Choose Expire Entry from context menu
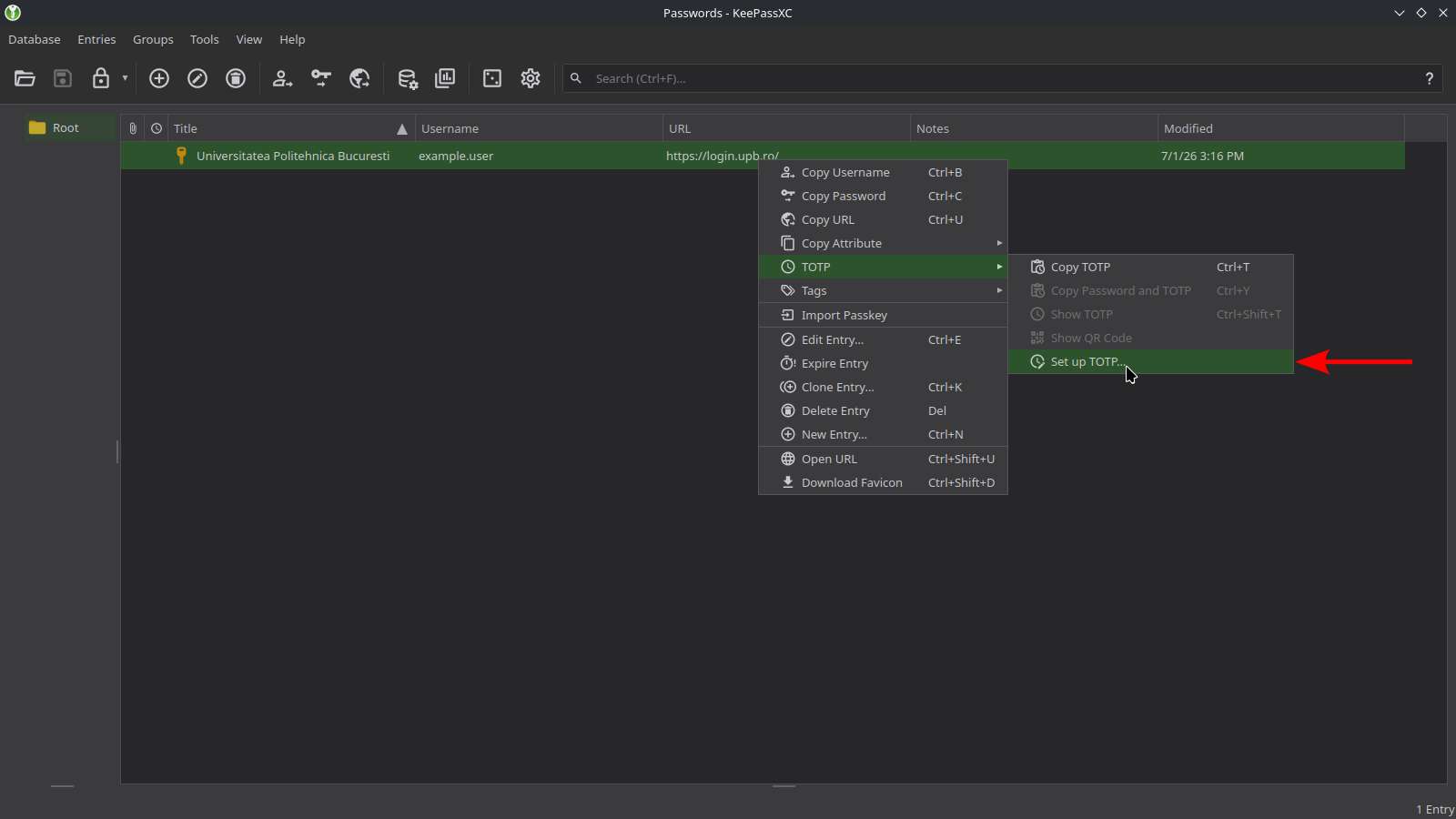Viewport: 1456px width, 819px height. click(x=883, y=363)
